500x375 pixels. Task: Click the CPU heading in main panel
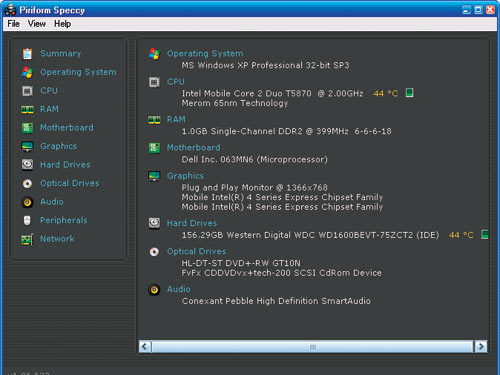click(x=176, y=82)
